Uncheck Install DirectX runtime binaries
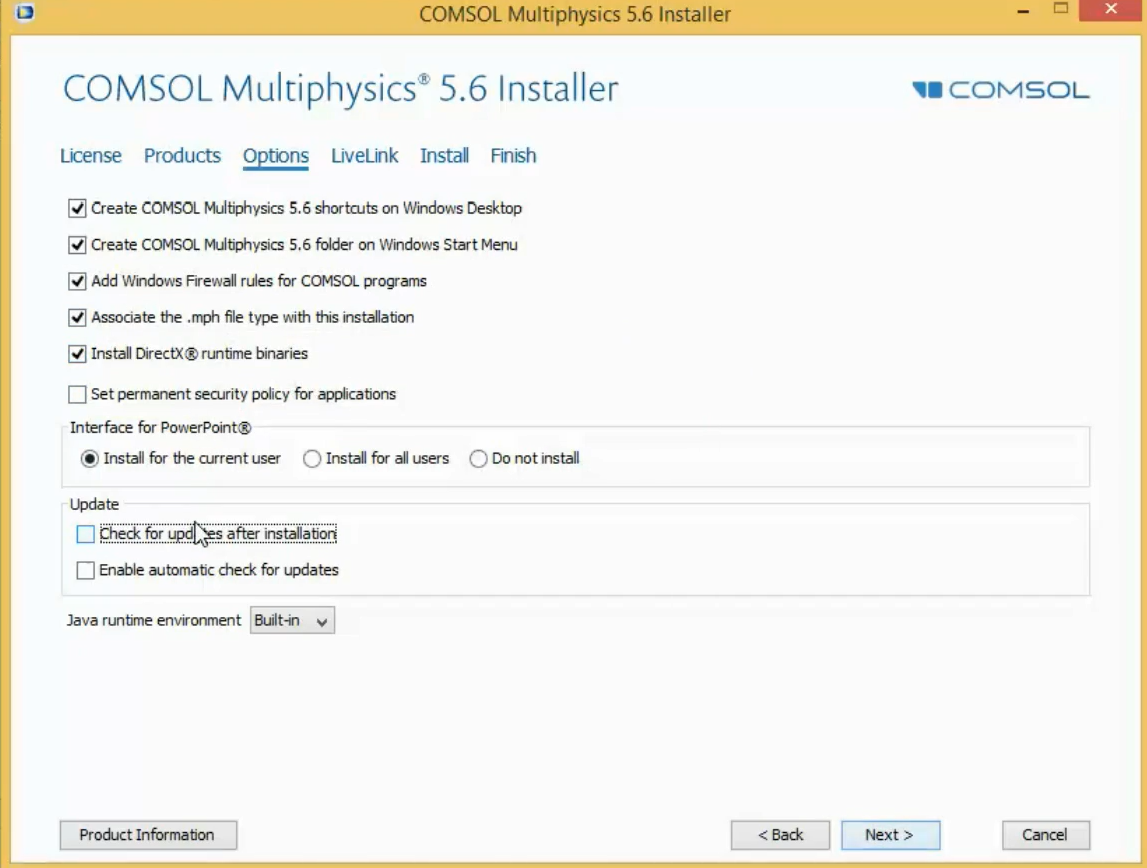The image size is (1147, 868). [77, 354]
